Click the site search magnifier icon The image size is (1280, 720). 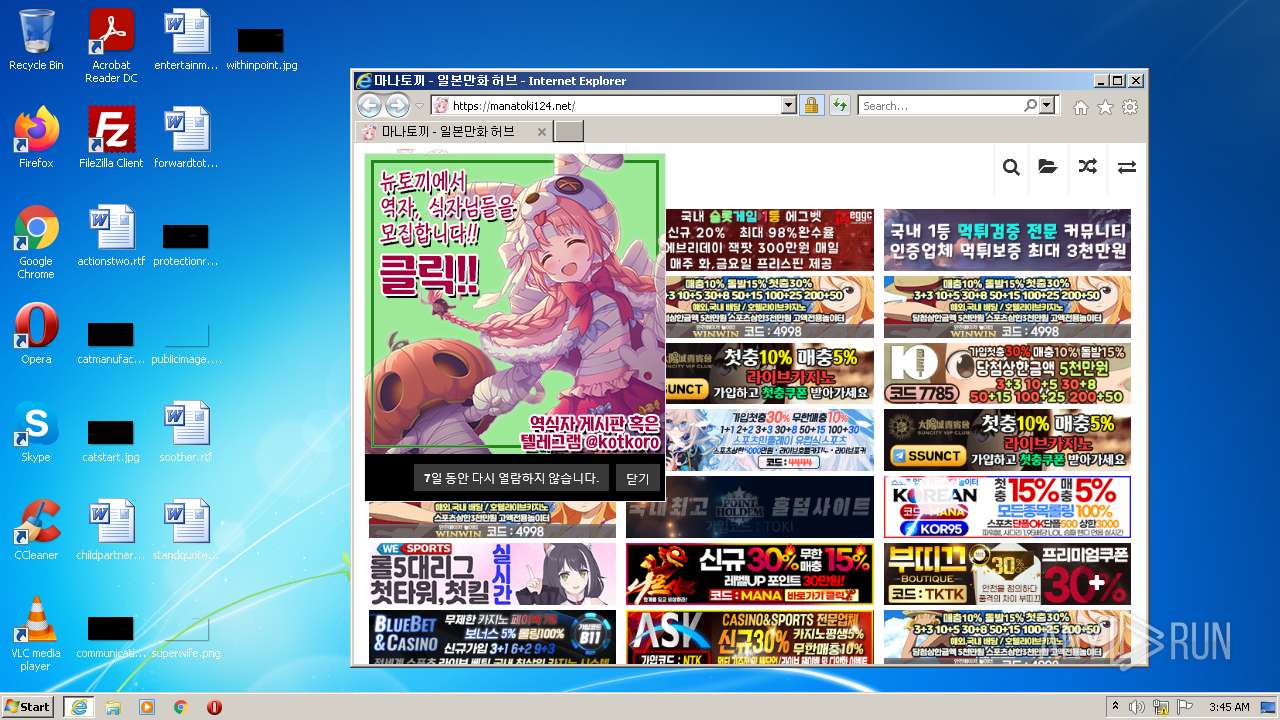1011,167
